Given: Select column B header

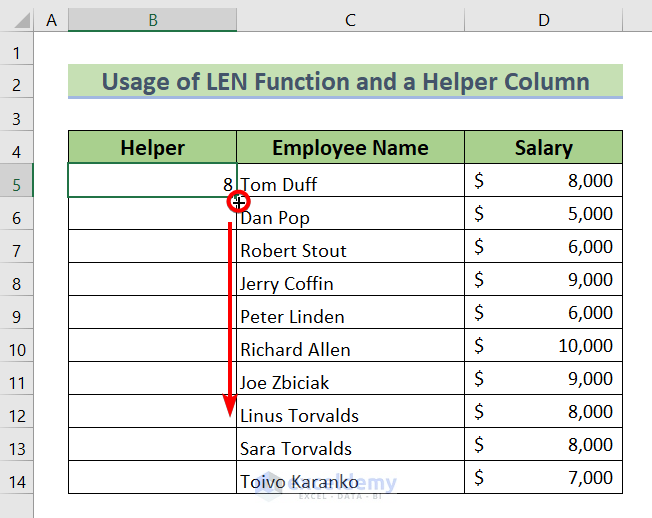Looking at the screenshot, I should coord(152,19).
